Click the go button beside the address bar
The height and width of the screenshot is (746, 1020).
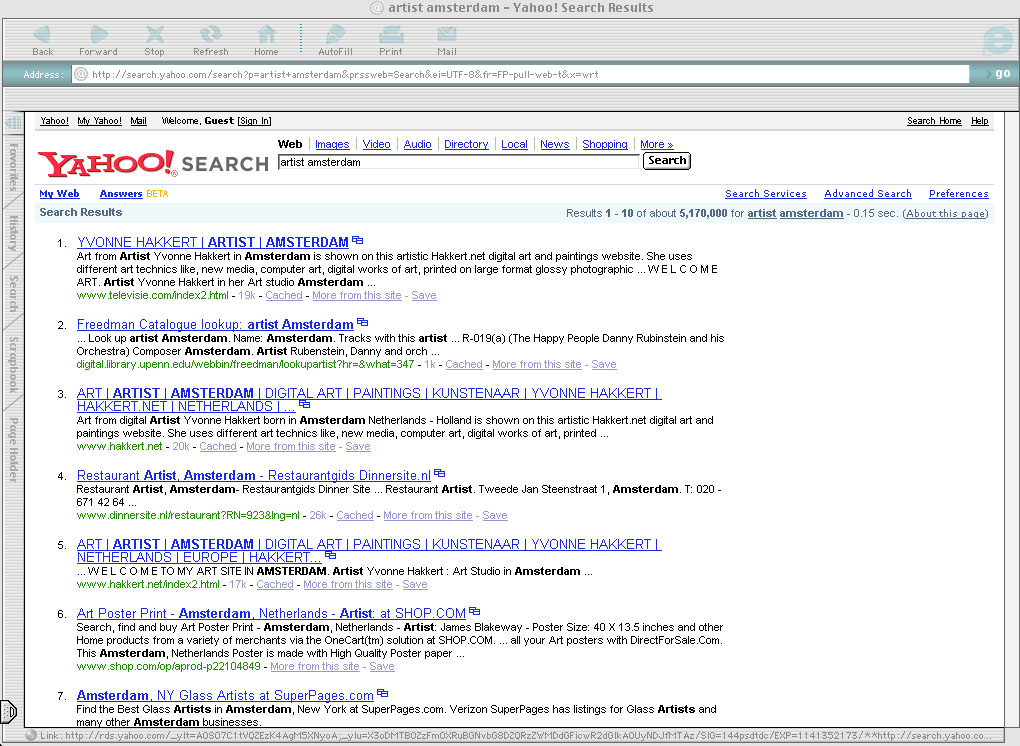(1002, 73)
